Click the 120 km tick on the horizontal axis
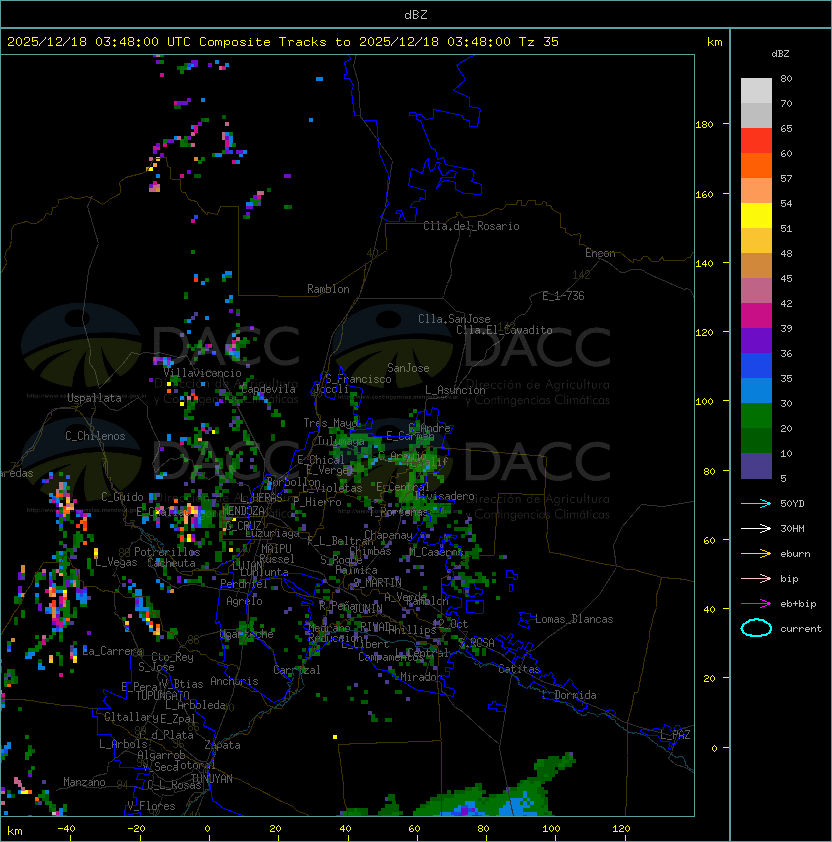 (621, 829)
